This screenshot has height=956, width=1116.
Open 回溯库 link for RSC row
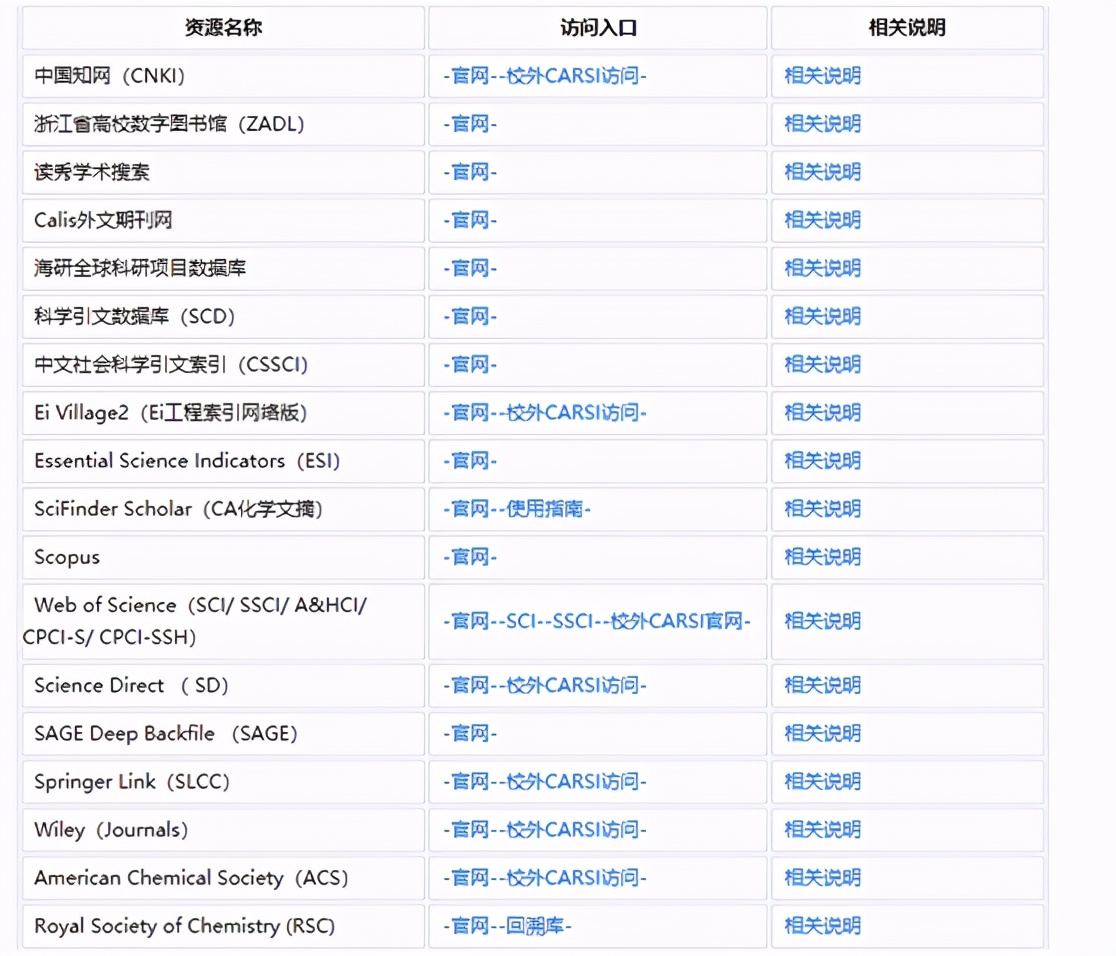click(x=535, y=926)
